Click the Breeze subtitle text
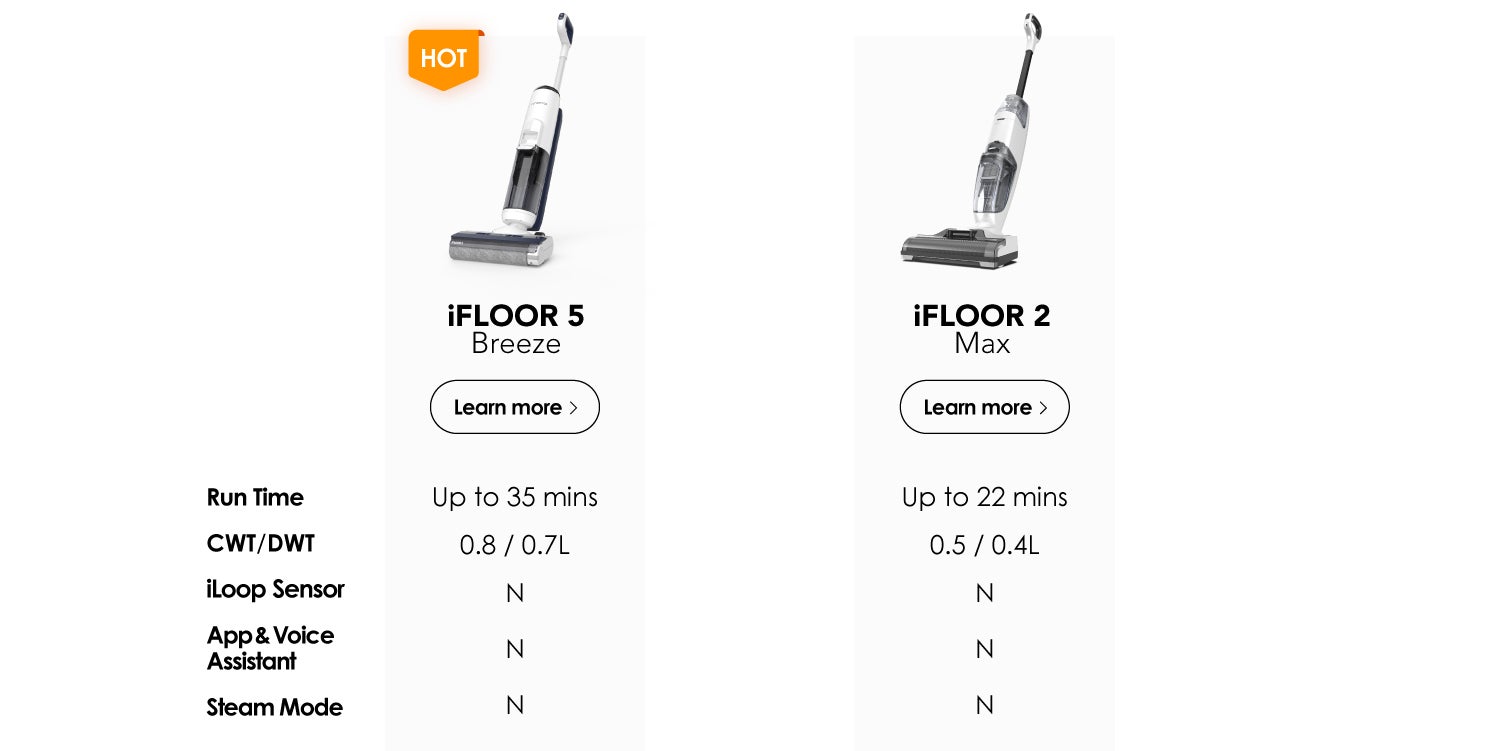This screenshot has width=1500, height=751. coord(516,344)
